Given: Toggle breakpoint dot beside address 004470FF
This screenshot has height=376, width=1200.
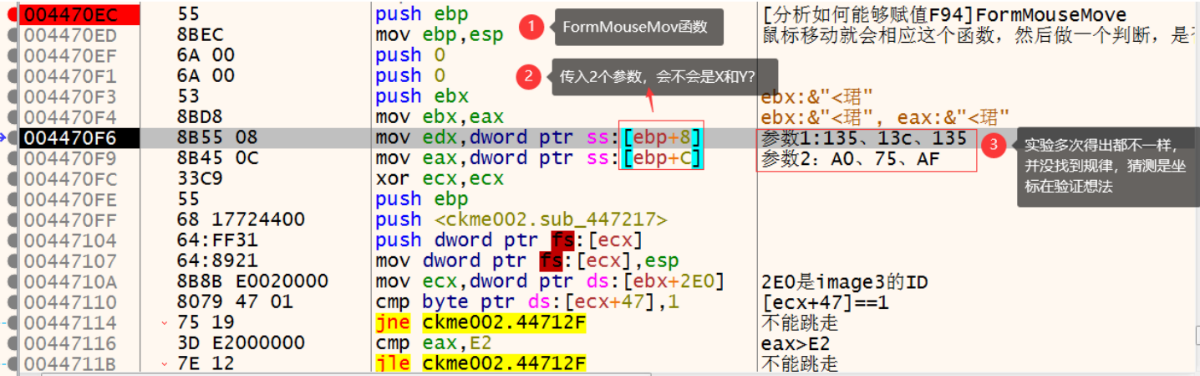Looking at the screenshot, I should point(11,219).
